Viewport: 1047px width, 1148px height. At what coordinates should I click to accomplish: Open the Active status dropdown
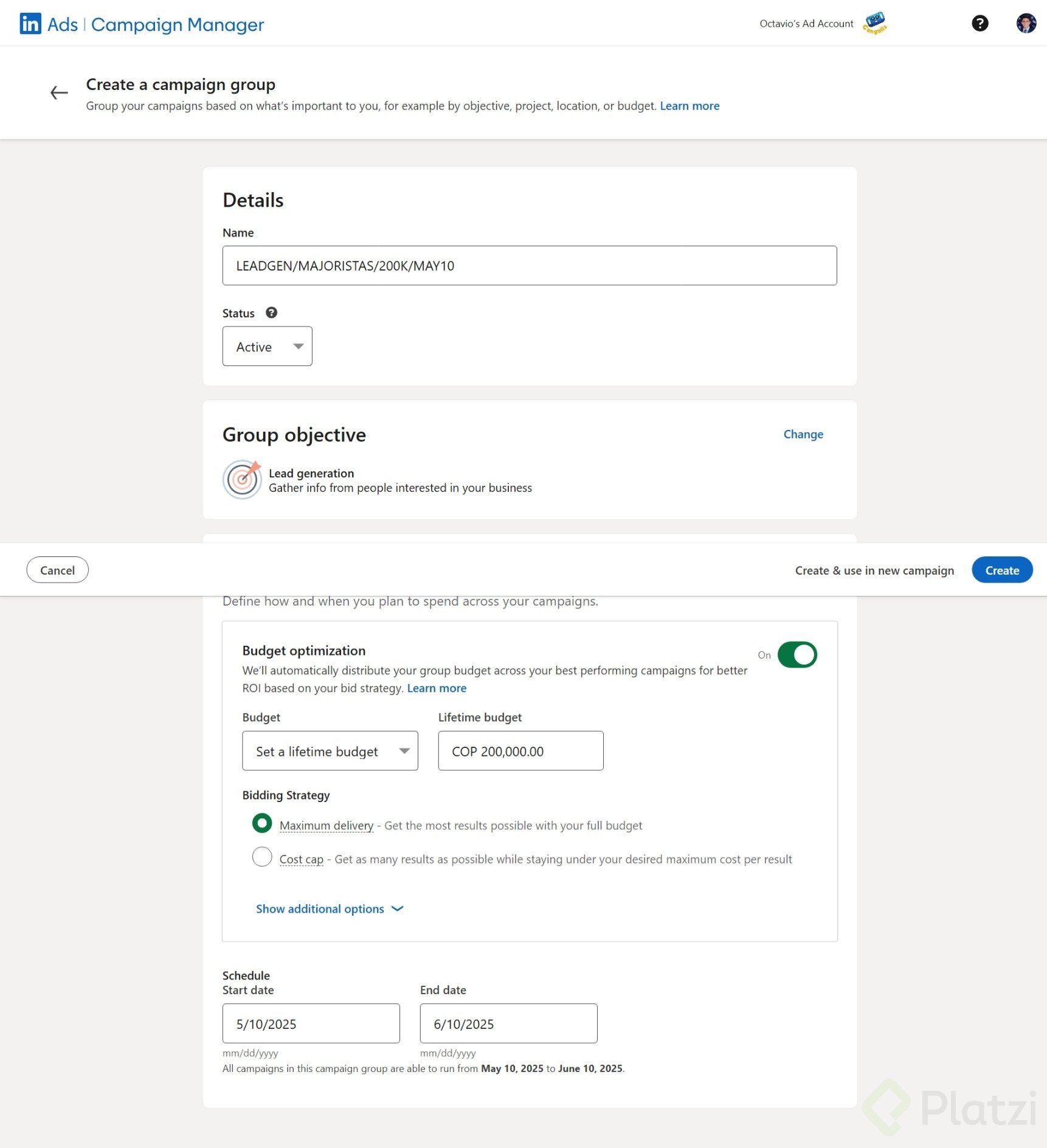click(x=267, y=347)
